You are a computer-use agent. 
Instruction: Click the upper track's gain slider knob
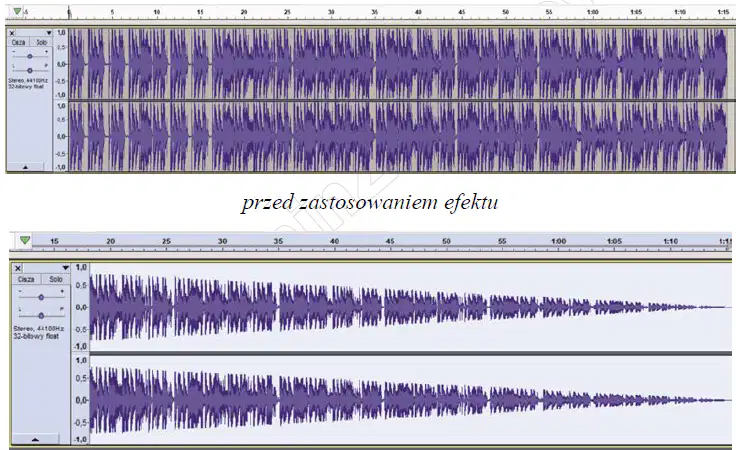pos(30,56)
